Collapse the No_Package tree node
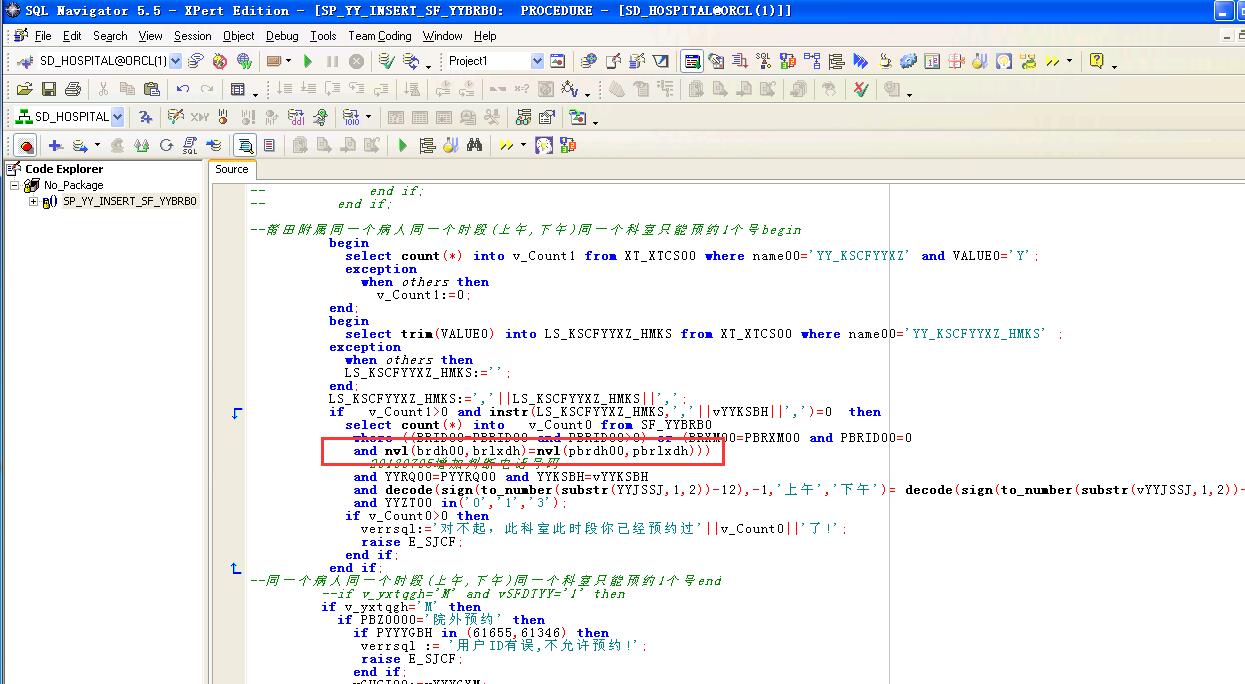The width and height of the screenshot is (1245, 684). (15, 185)
